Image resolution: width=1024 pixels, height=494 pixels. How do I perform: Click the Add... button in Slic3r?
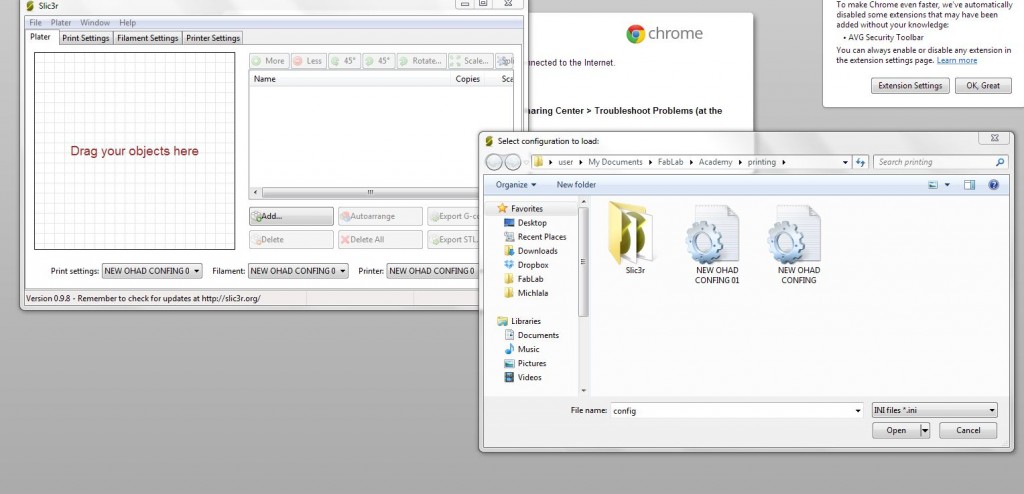coord(291,216)
